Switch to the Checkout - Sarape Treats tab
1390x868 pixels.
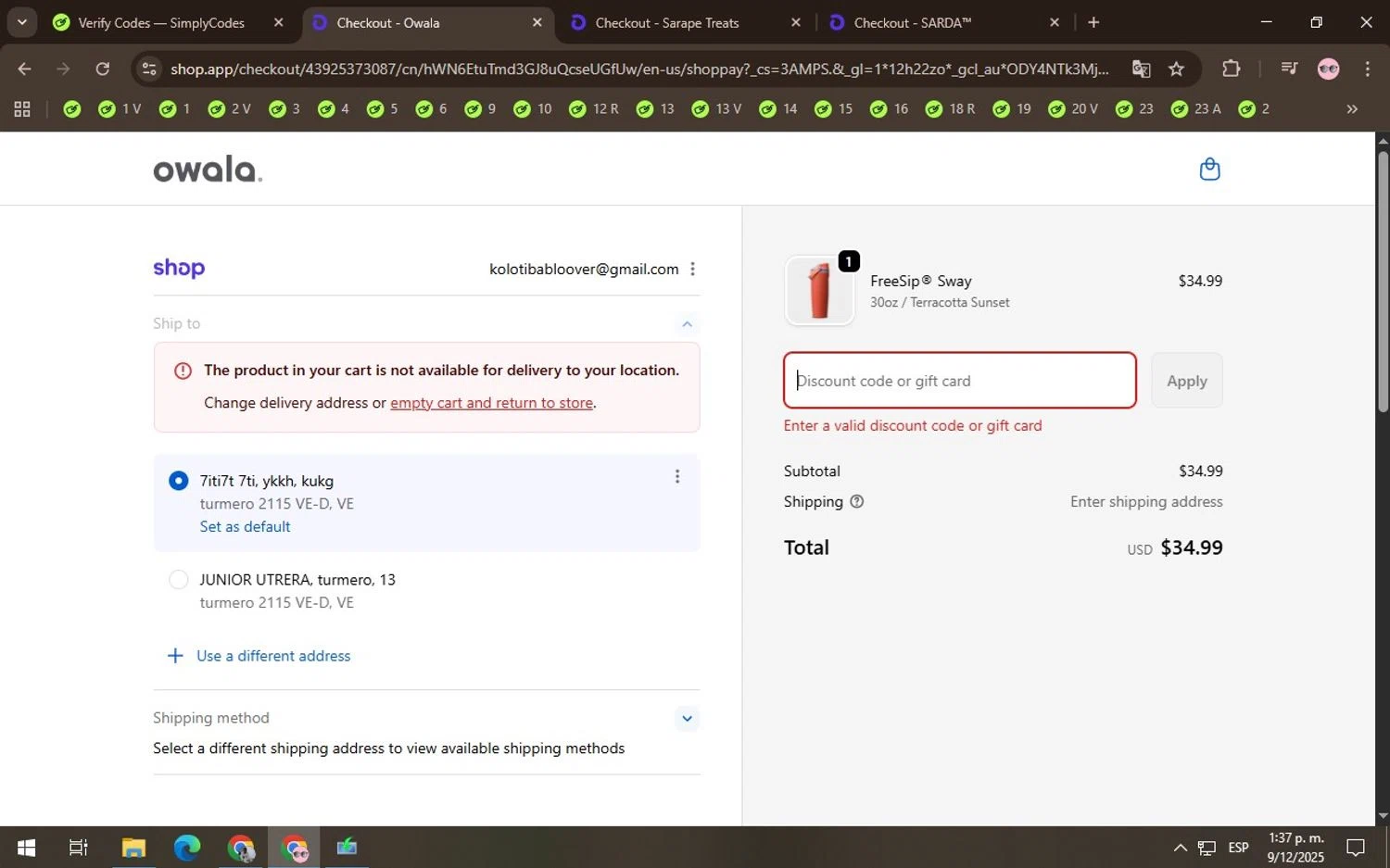tap(667, 22)
